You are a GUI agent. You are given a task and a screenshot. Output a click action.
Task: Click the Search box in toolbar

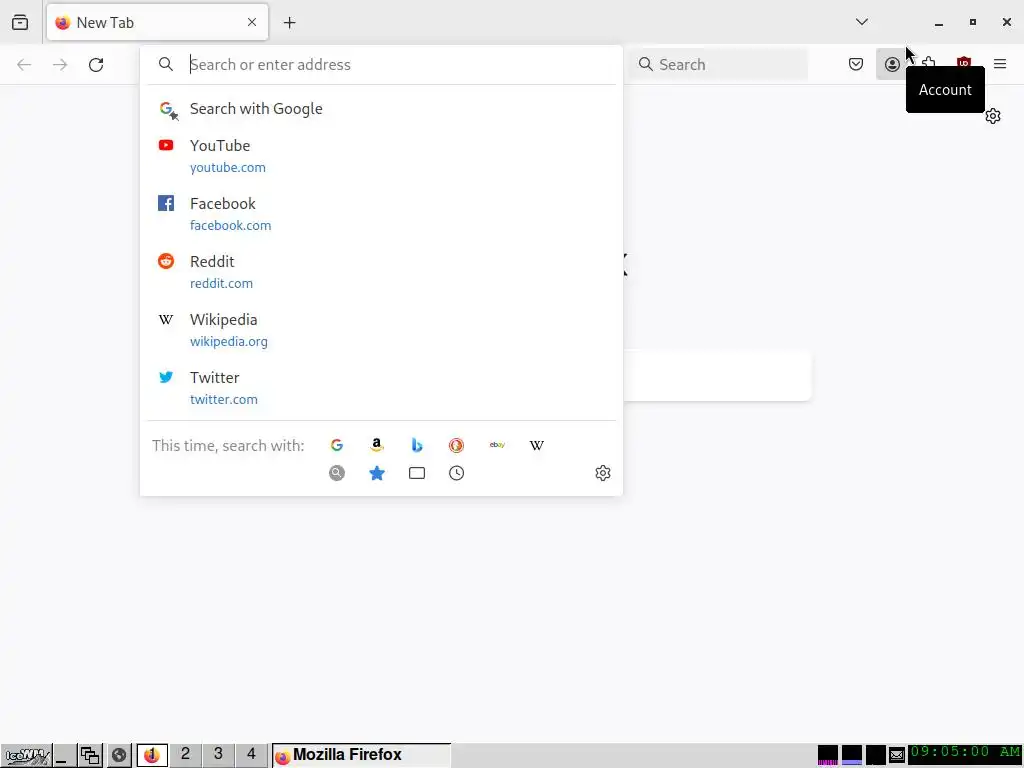tap(718, 64)
